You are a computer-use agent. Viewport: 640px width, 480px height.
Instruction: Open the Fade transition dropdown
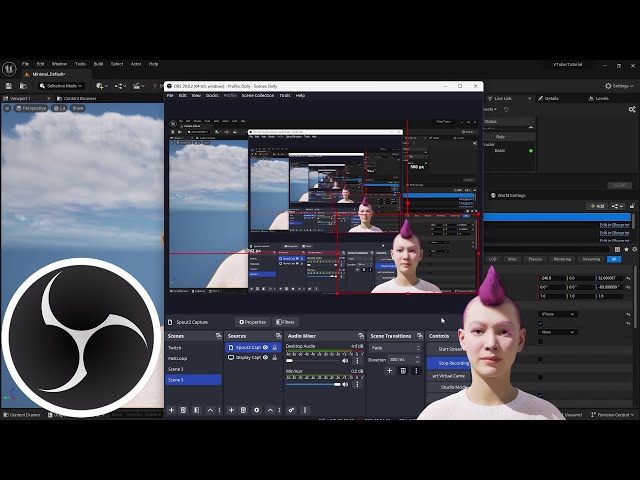click(x=395, y=348)
